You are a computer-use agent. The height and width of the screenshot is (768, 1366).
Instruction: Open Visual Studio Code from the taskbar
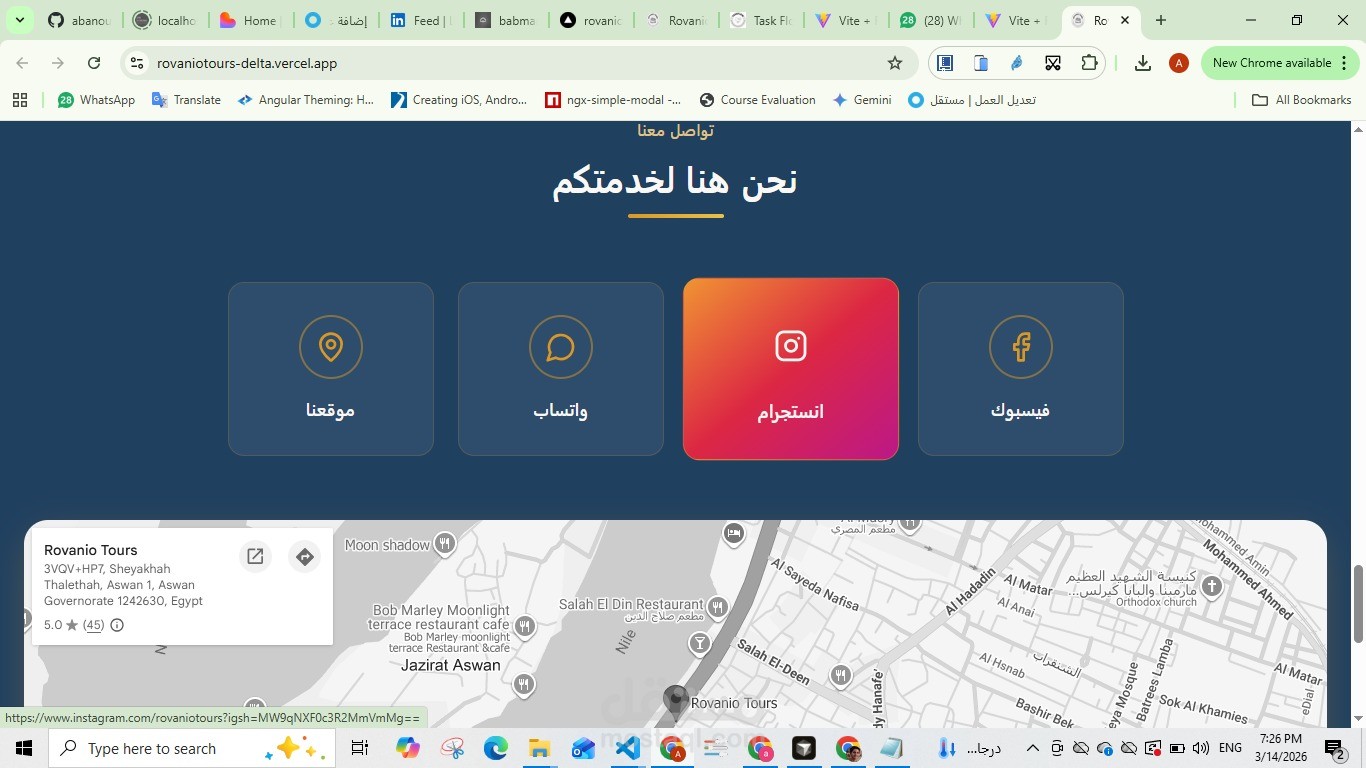(628, 748)
